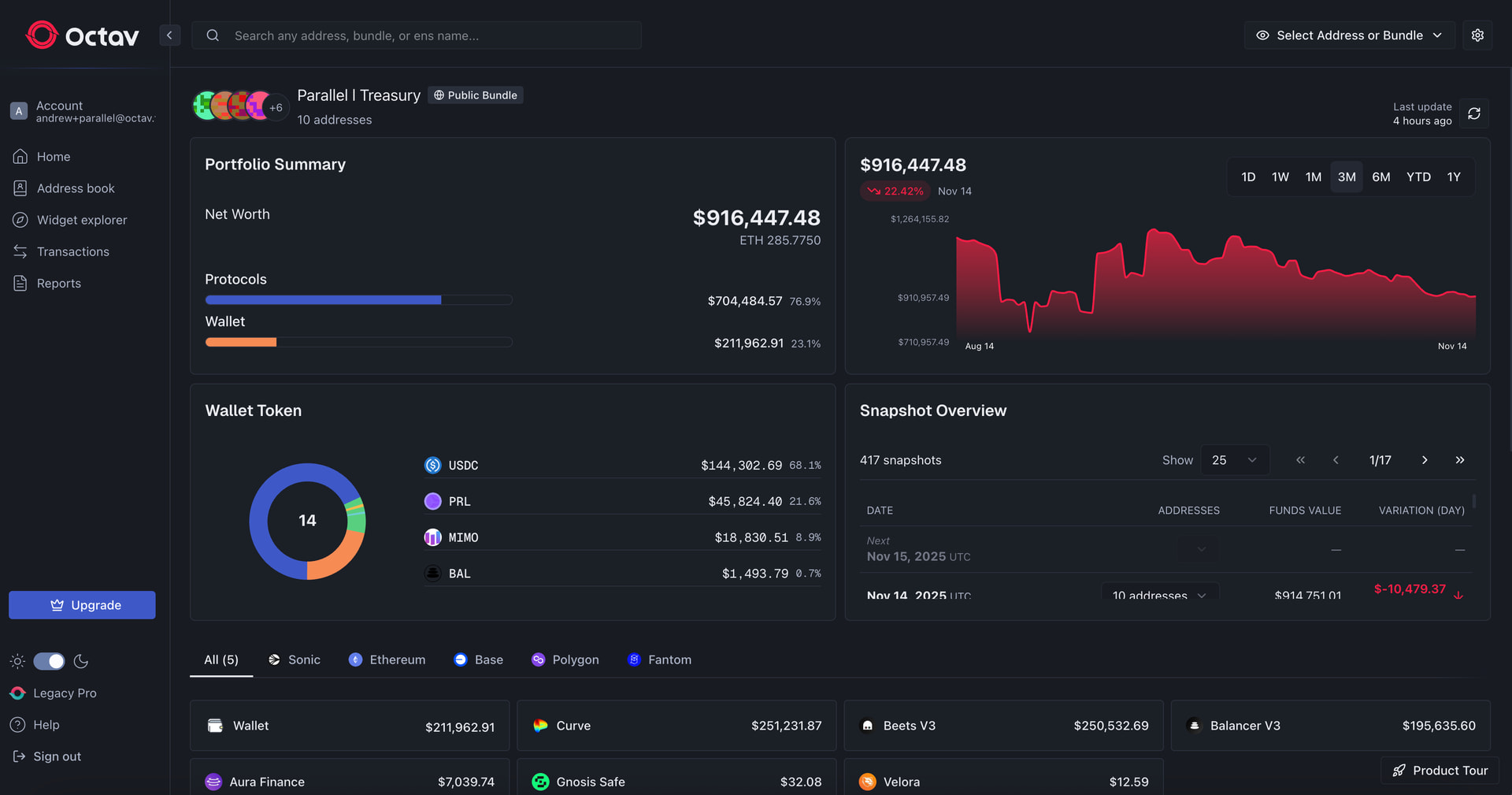Expand the 10 addresses dropdown for Nov 14
The image size is (1512, 795).
pyautogui.click(x=1159, y=594)
